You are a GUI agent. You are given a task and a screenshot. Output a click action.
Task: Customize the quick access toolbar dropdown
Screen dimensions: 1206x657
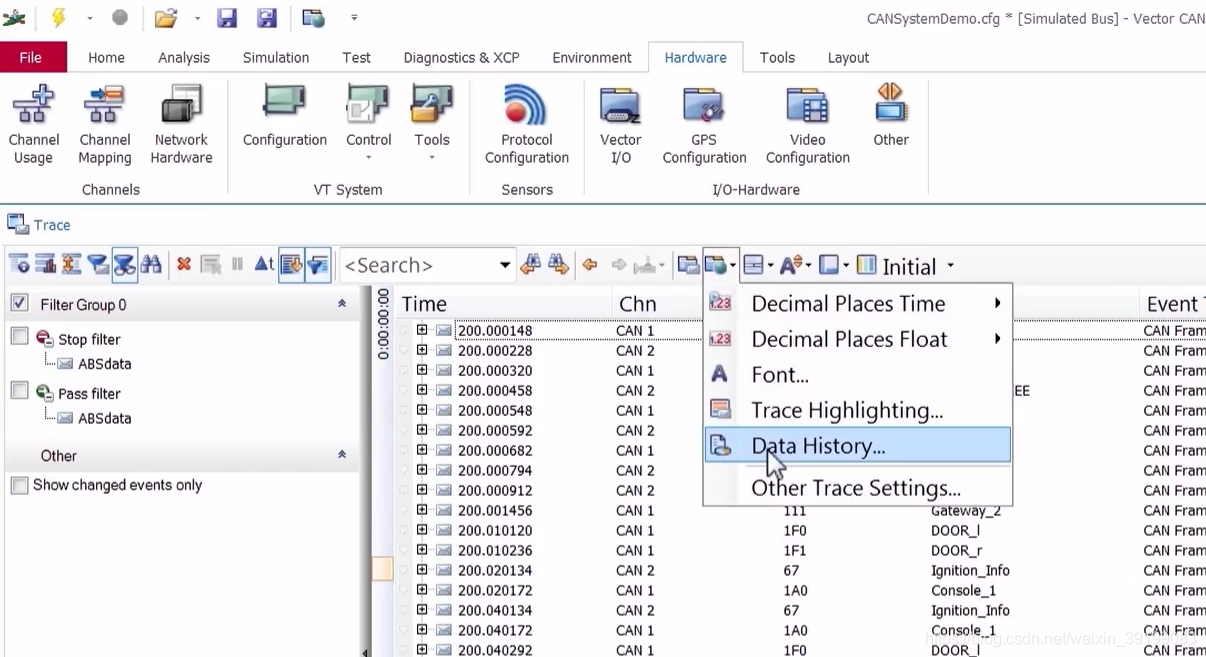click(x=354, y=18)
